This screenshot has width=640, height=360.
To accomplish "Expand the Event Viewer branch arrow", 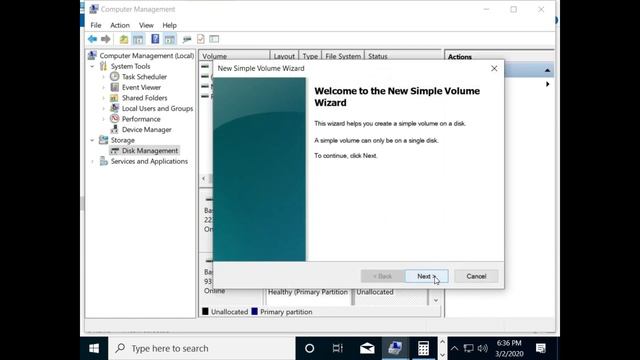I will (x=103, y=87).
